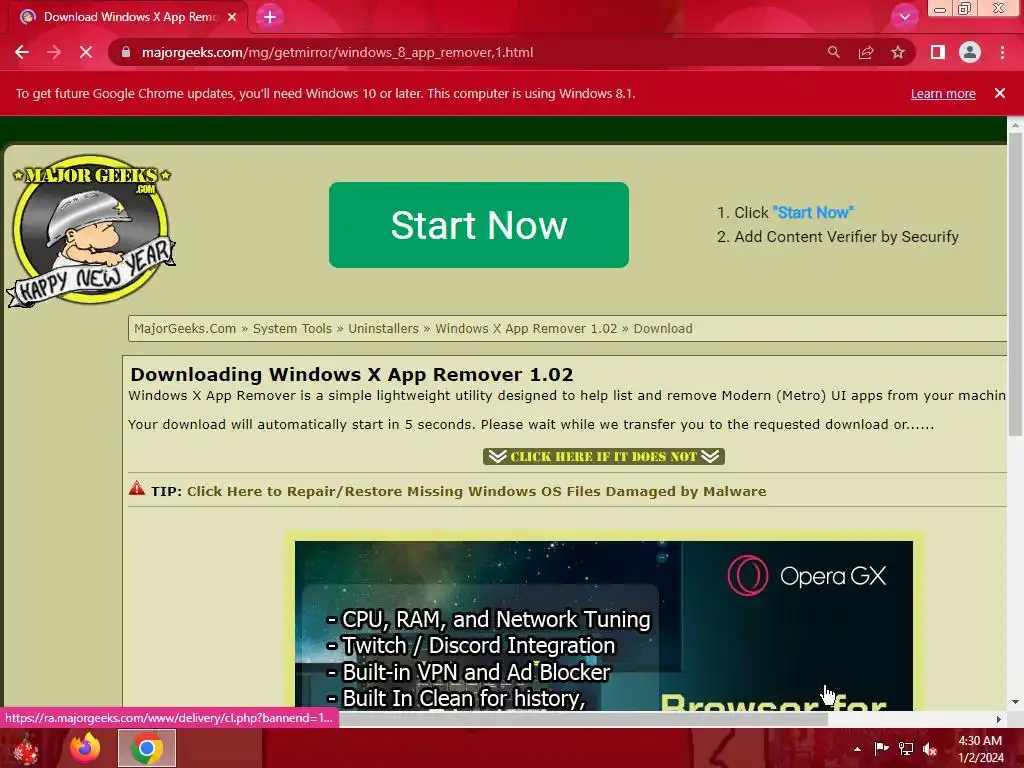
Task: Open the Learn more link
Action: (943, 93)
